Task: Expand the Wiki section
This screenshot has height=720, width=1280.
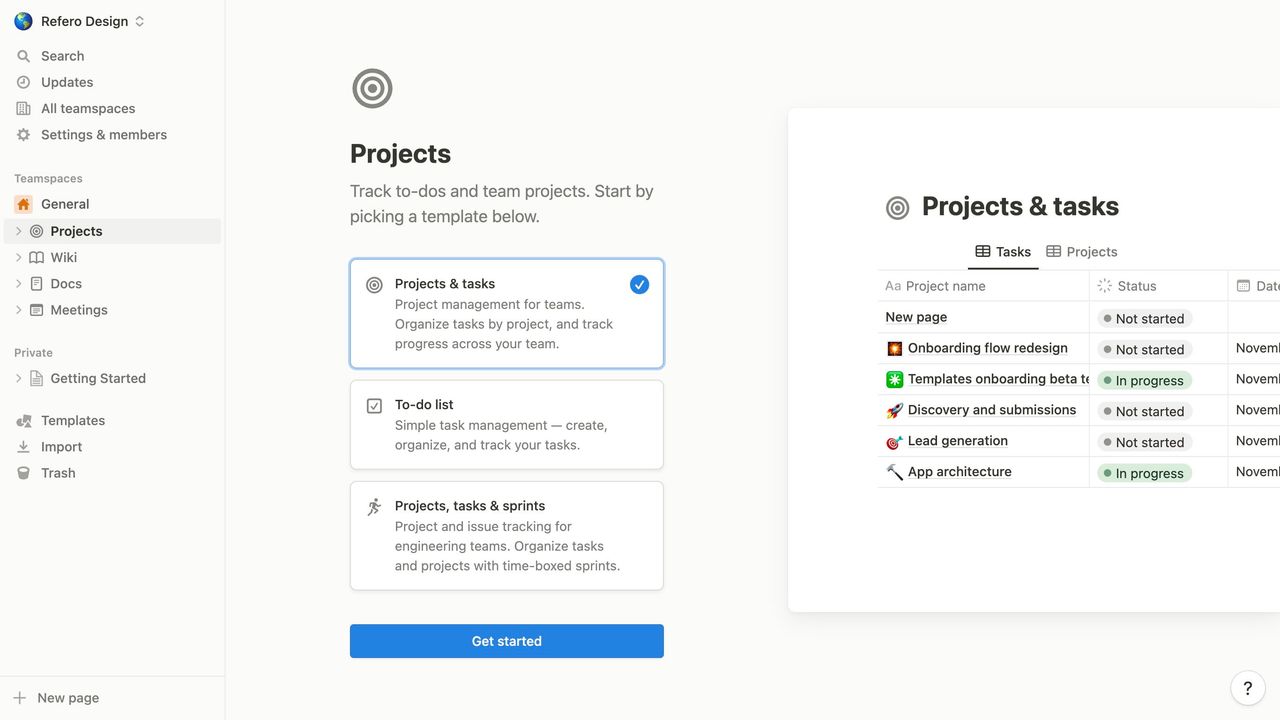Action: (18, 257)
